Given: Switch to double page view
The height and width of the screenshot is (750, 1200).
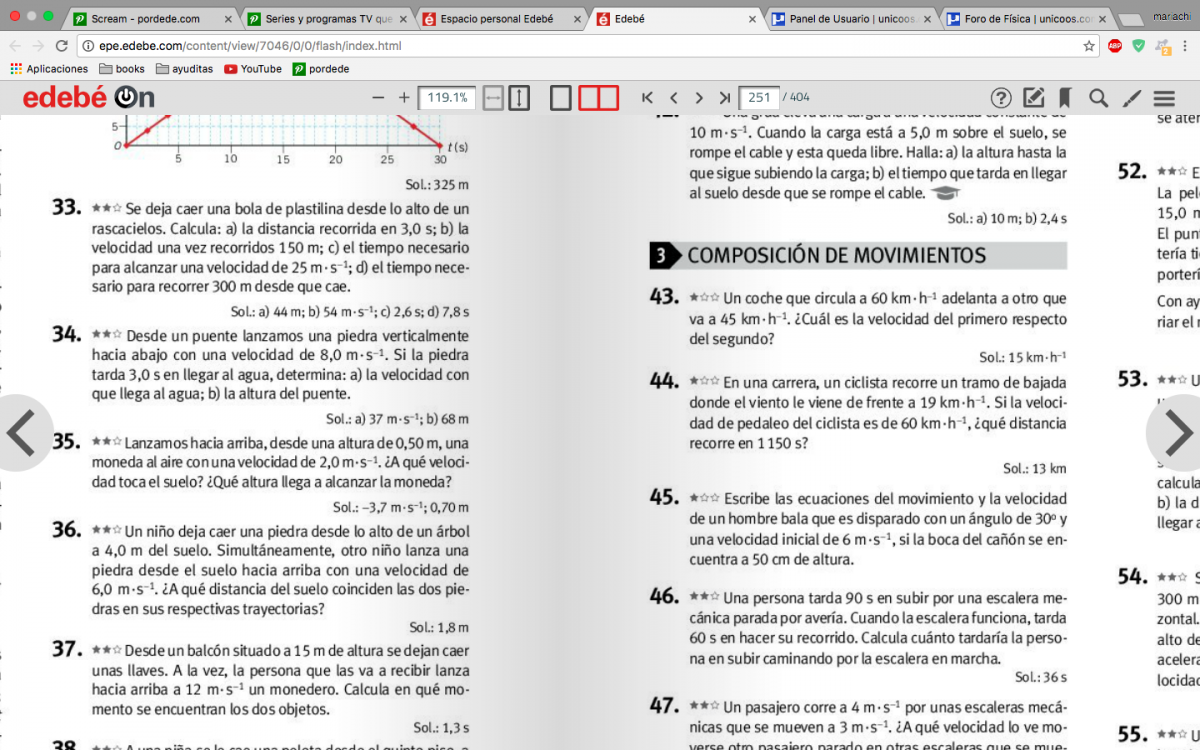Looking at the screenshot, I should point(599,98).
